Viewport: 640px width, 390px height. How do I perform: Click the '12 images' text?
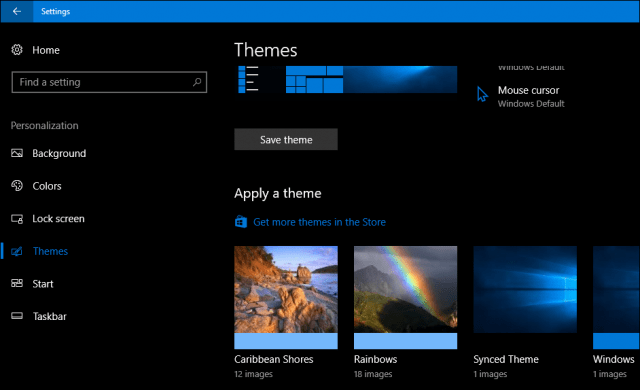[x=253, y=374]
